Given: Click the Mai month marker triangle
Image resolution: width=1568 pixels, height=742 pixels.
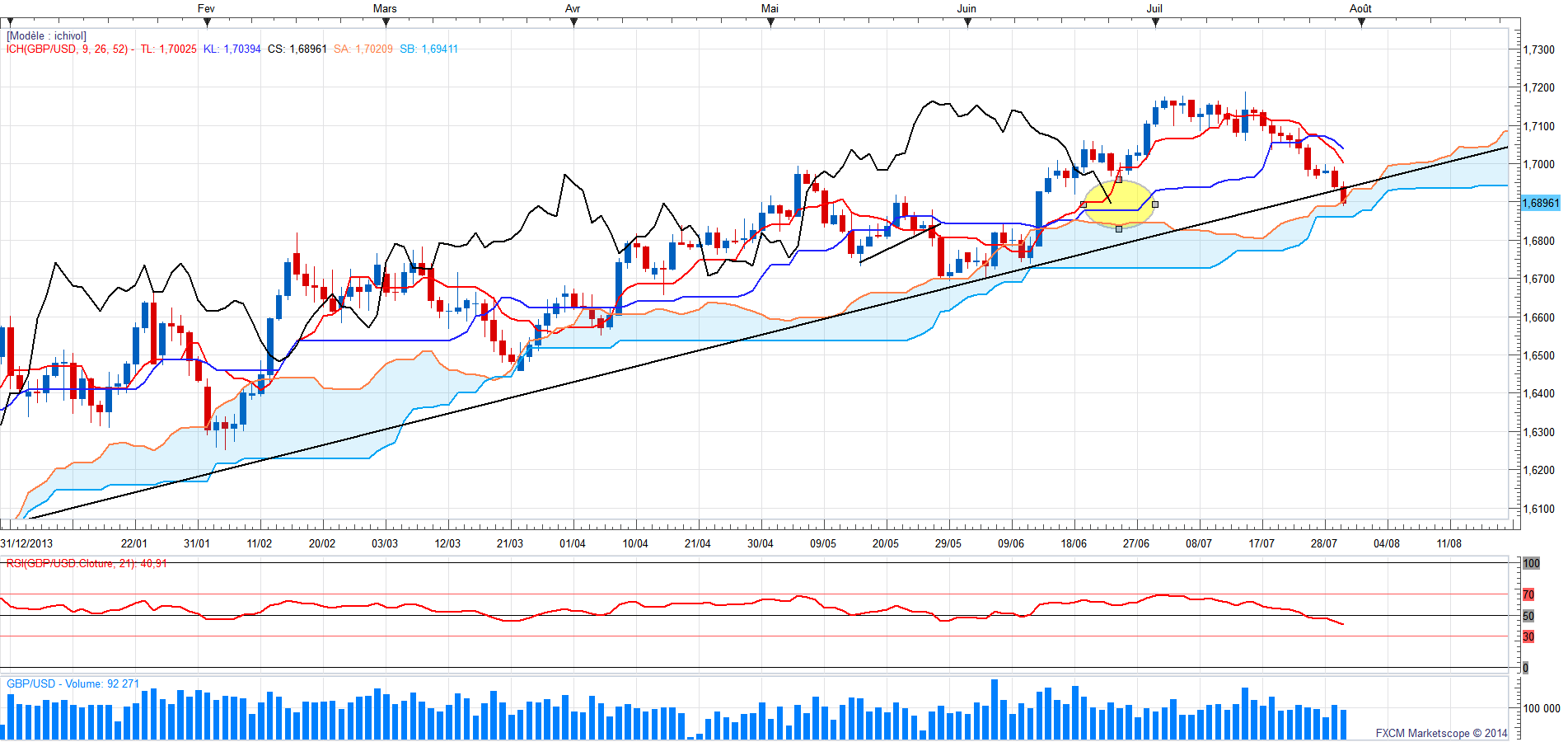Looking at the screenshot, I should pos(771,22).
